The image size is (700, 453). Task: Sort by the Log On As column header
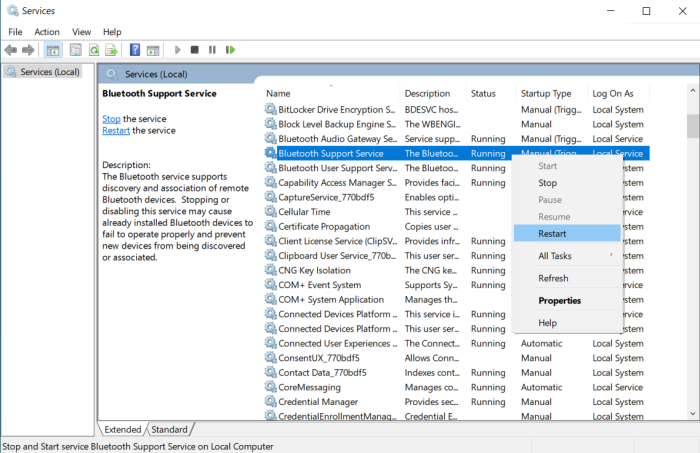coord(619,93)
